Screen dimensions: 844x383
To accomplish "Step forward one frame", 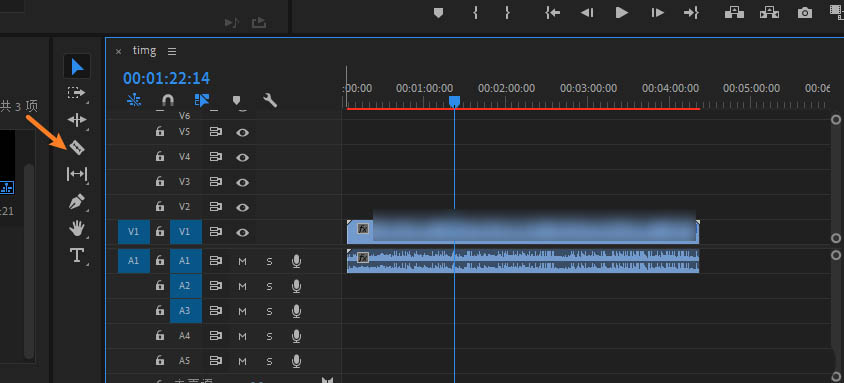I will tap(657, 12).
